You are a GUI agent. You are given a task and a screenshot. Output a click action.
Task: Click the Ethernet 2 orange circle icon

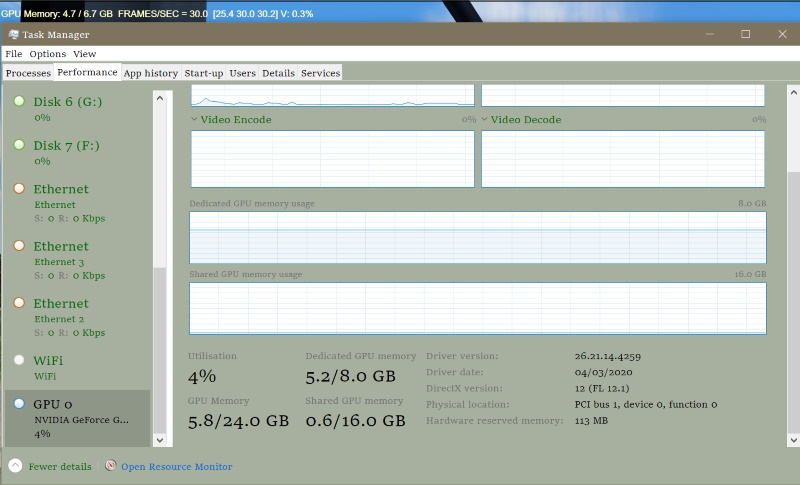point(19,303)
